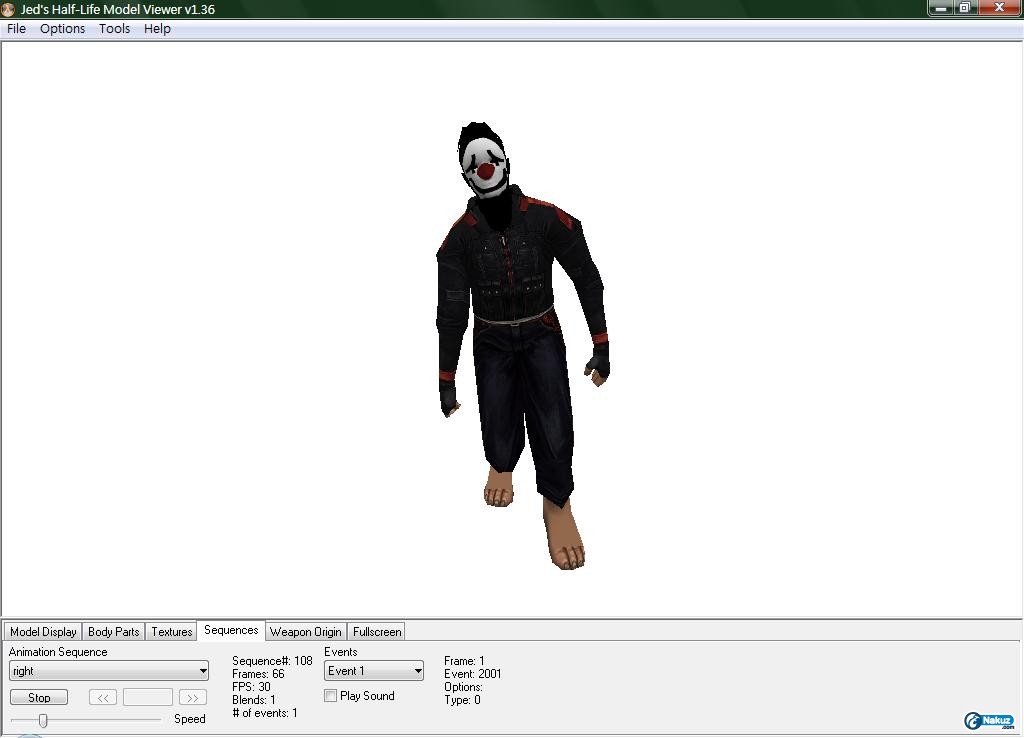Switch to the Model Display tab
1024x738 pixels.
43,632
